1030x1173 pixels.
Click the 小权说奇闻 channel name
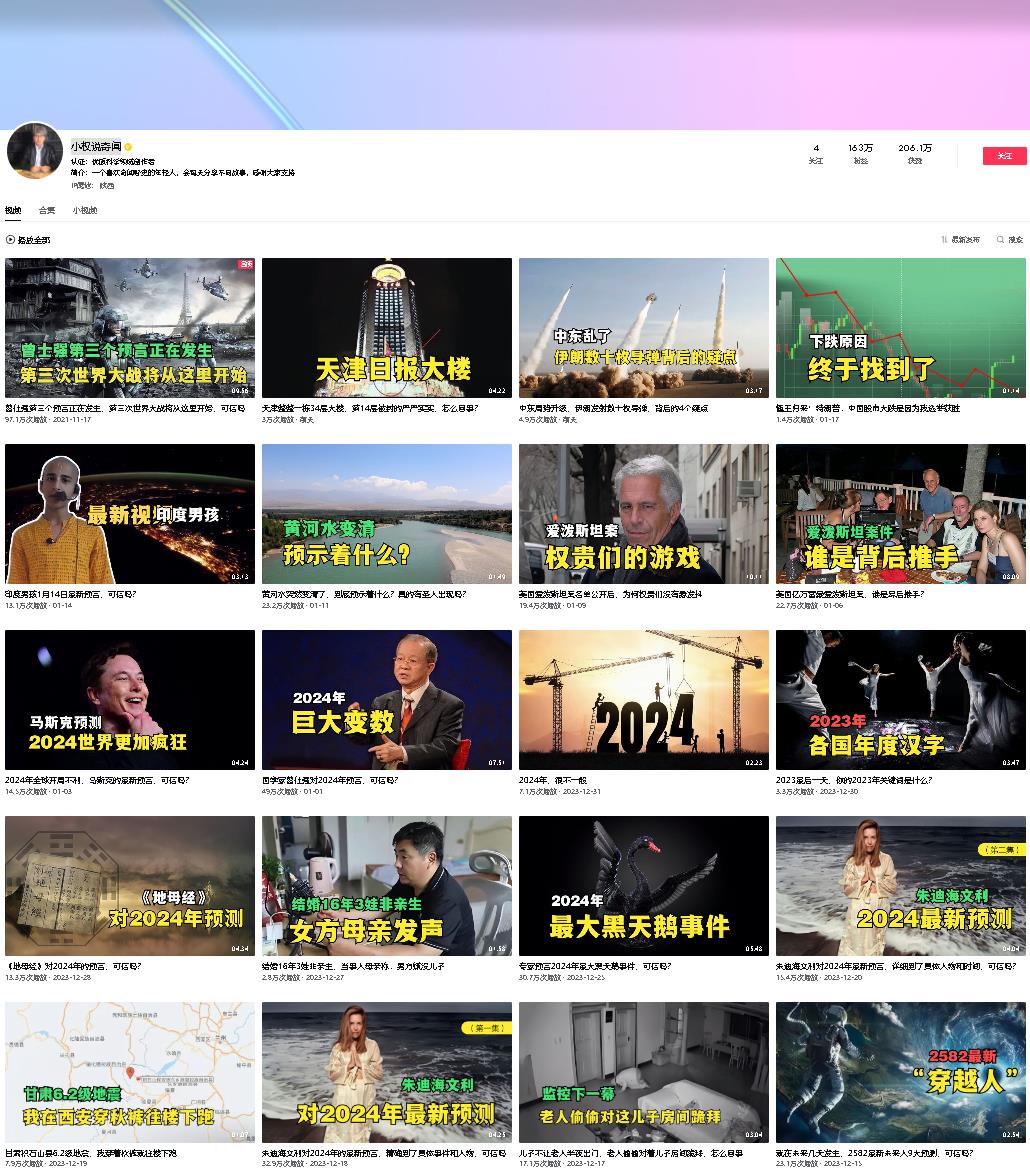click(95, 146)
